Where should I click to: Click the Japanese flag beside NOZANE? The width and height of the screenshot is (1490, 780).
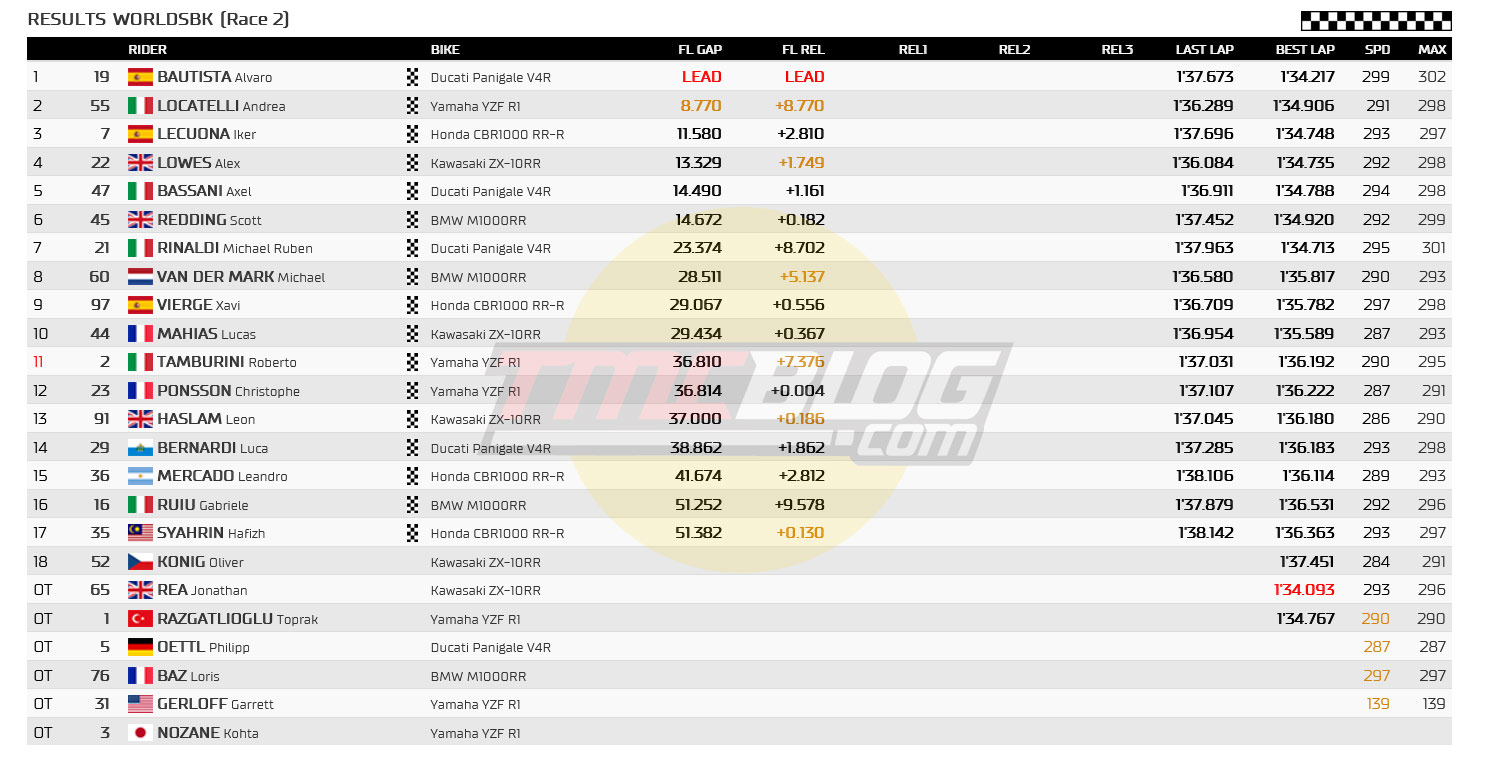coord(140,733)
